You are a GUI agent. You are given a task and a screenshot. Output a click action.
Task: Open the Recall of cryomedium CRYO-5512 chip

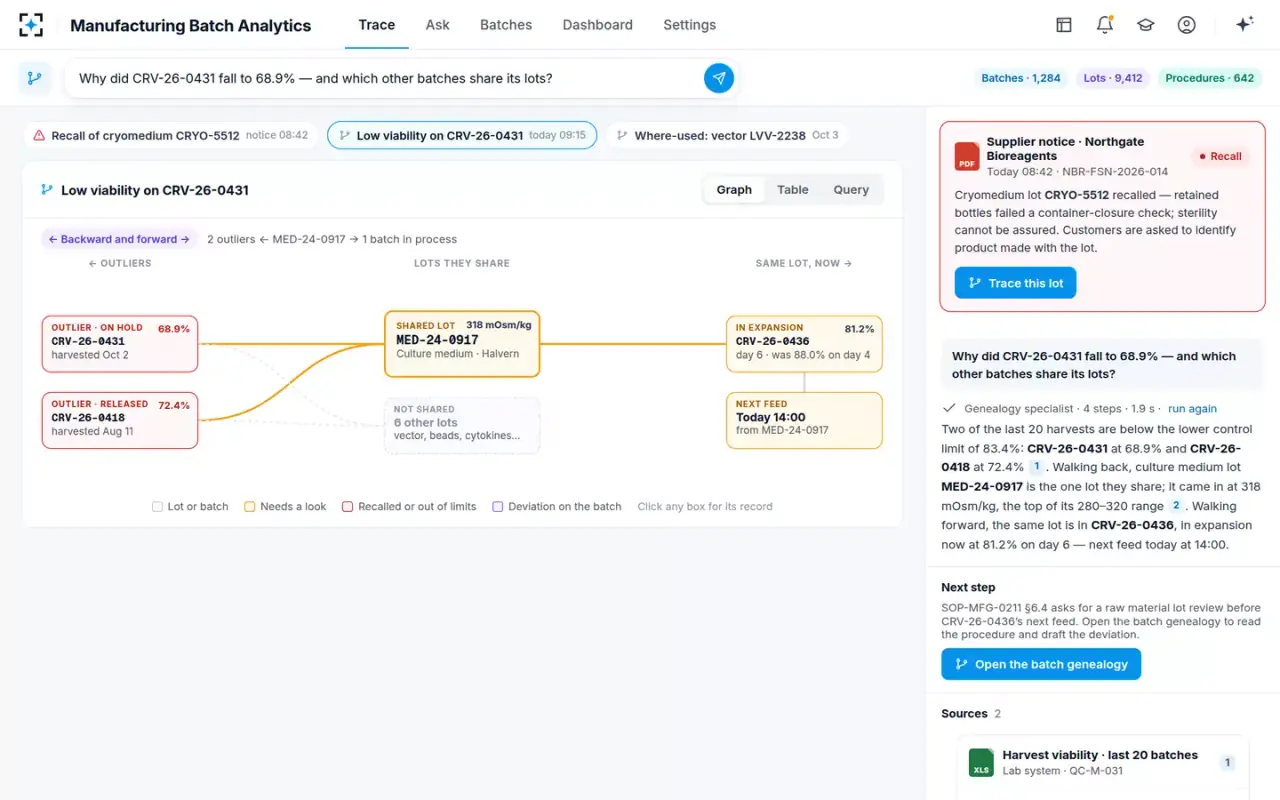[171, 135]
